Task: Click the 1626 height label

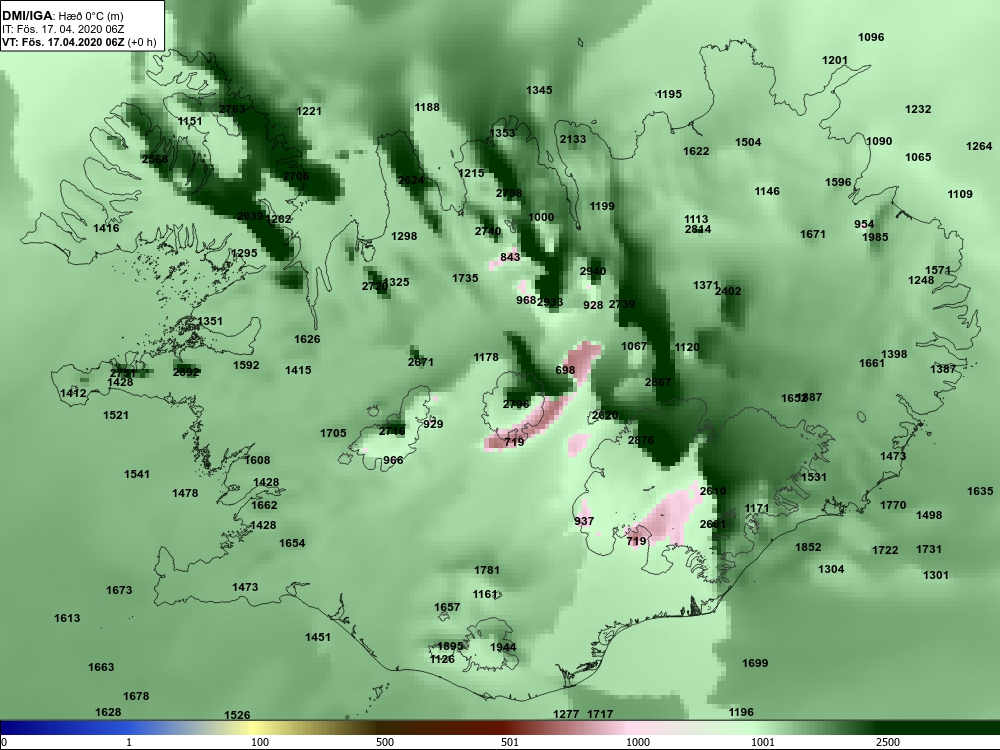Action: 307,339
